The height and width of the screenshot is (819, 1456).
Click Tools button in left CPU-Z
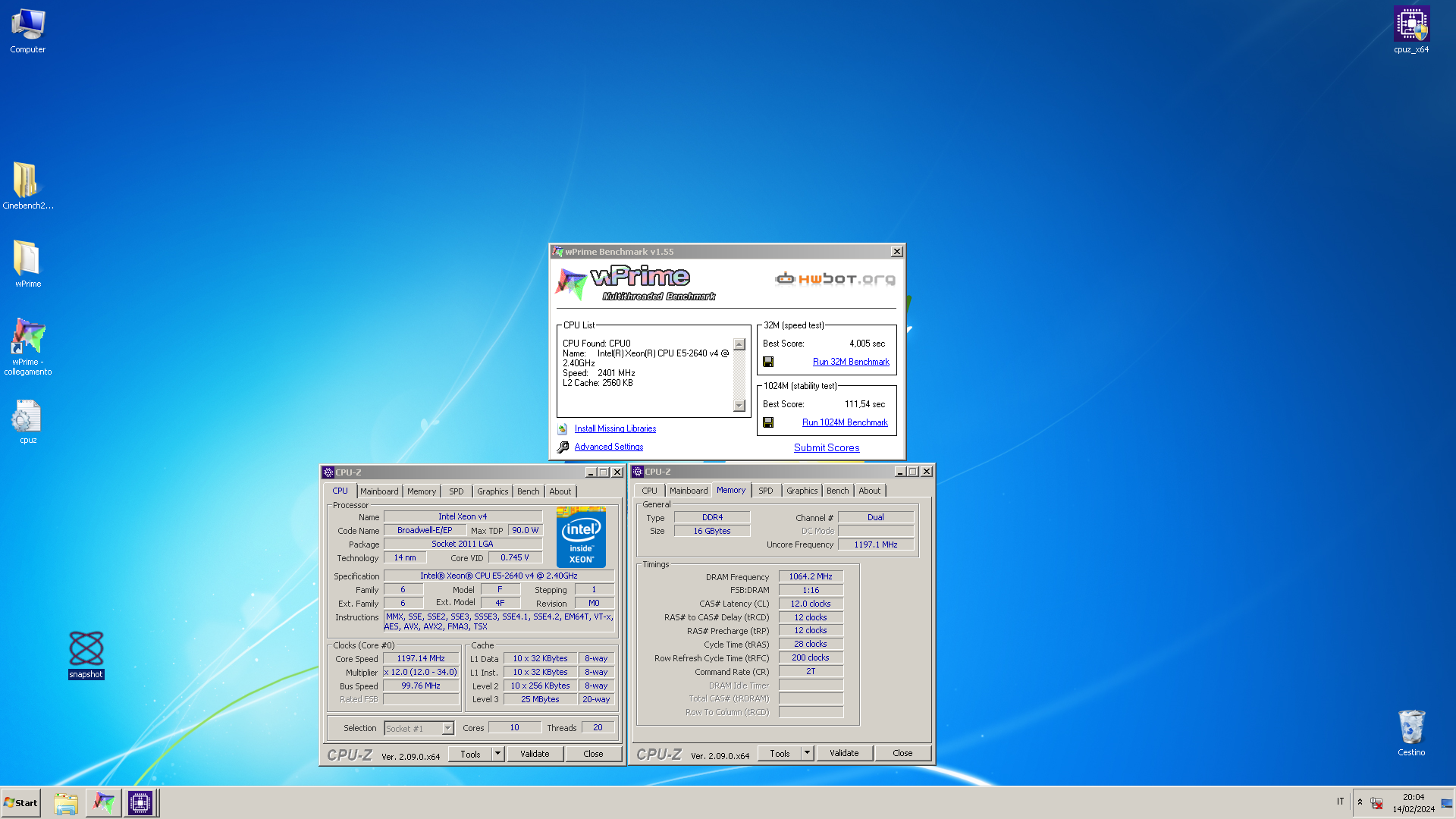coord(470,754)
